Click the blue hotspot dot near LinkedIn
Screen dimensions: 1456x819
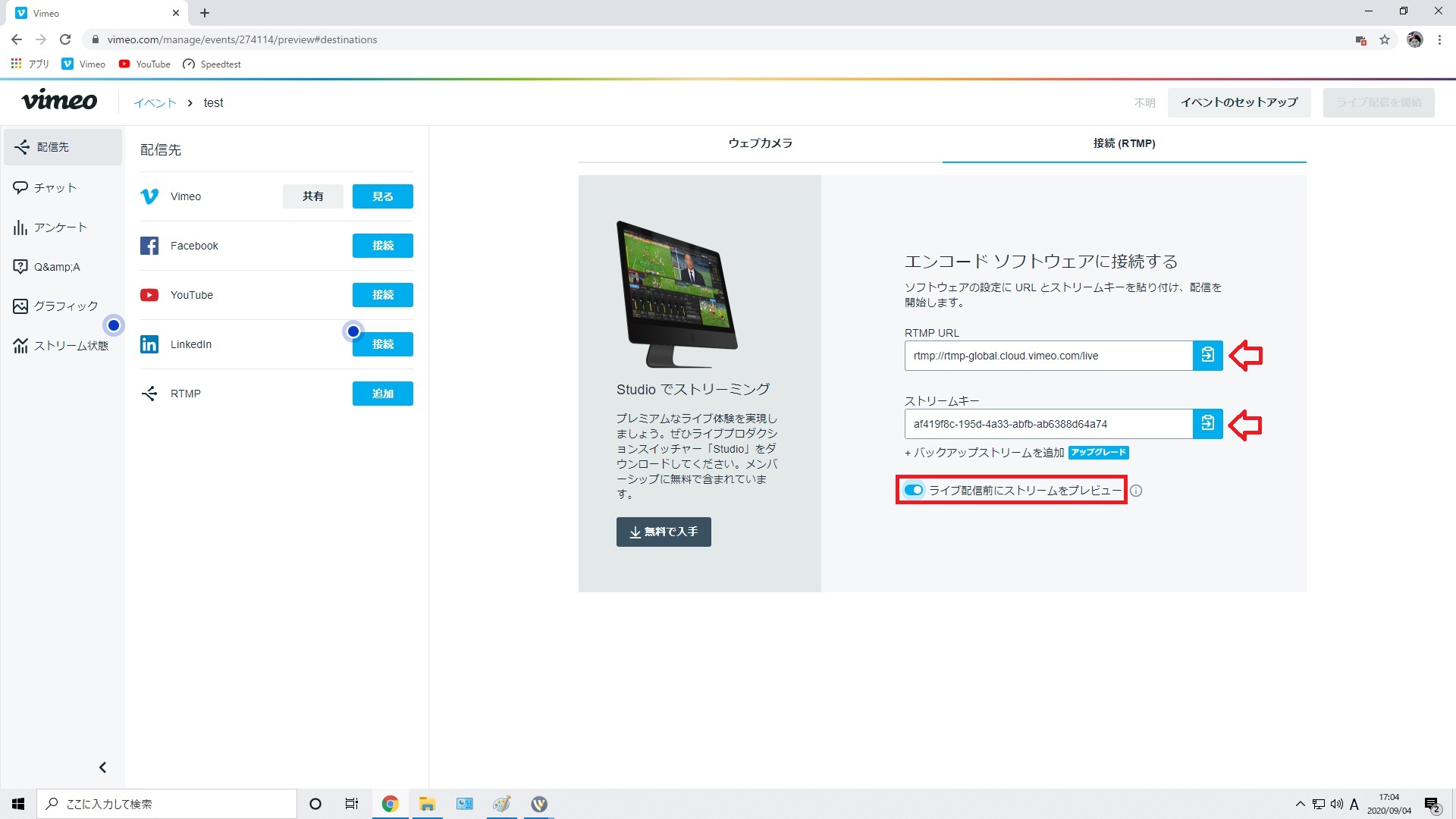[353, 331]
